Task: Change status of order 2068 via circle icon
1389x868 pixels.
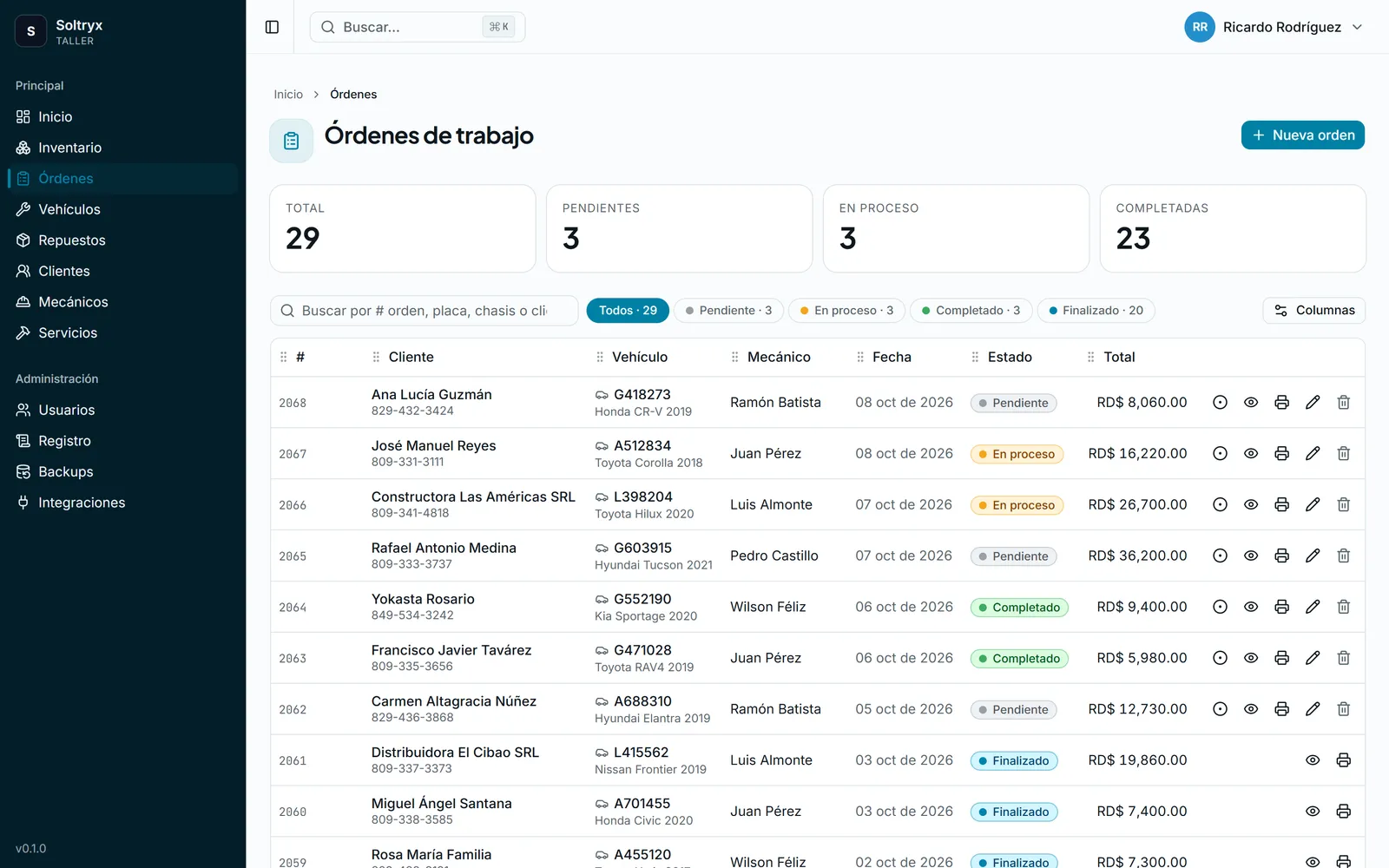Action: pyautogui.click(x=1220, y=403)
